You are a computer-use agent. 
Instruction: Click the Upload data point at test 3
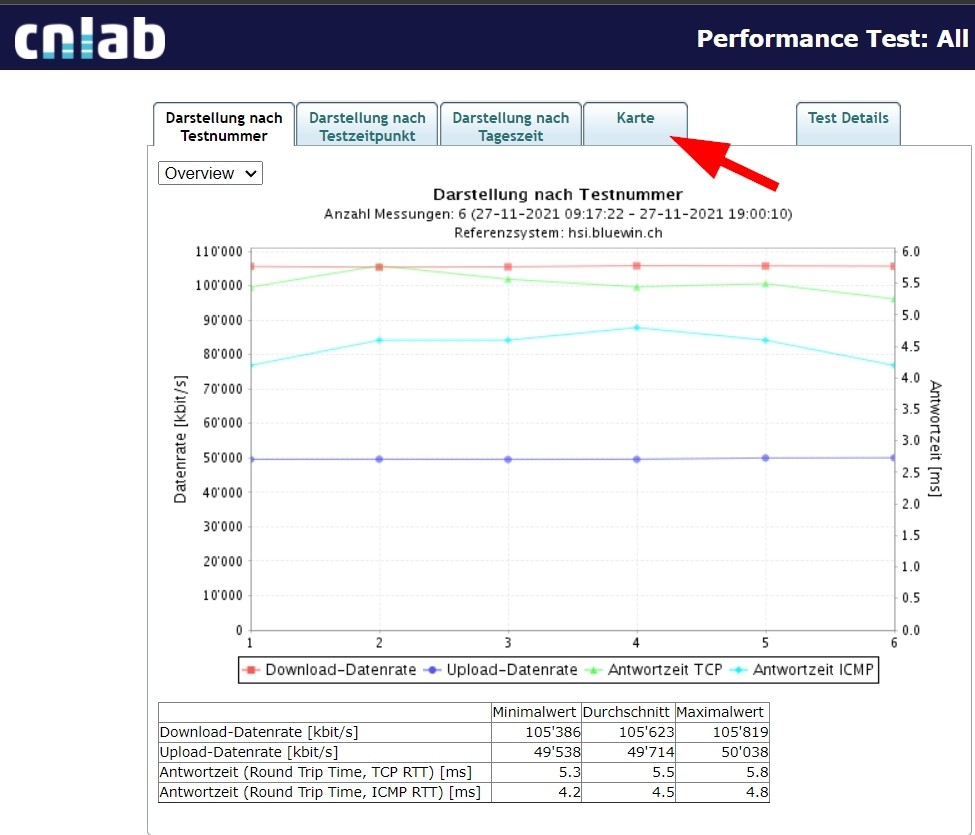click(x=508, y=459)
